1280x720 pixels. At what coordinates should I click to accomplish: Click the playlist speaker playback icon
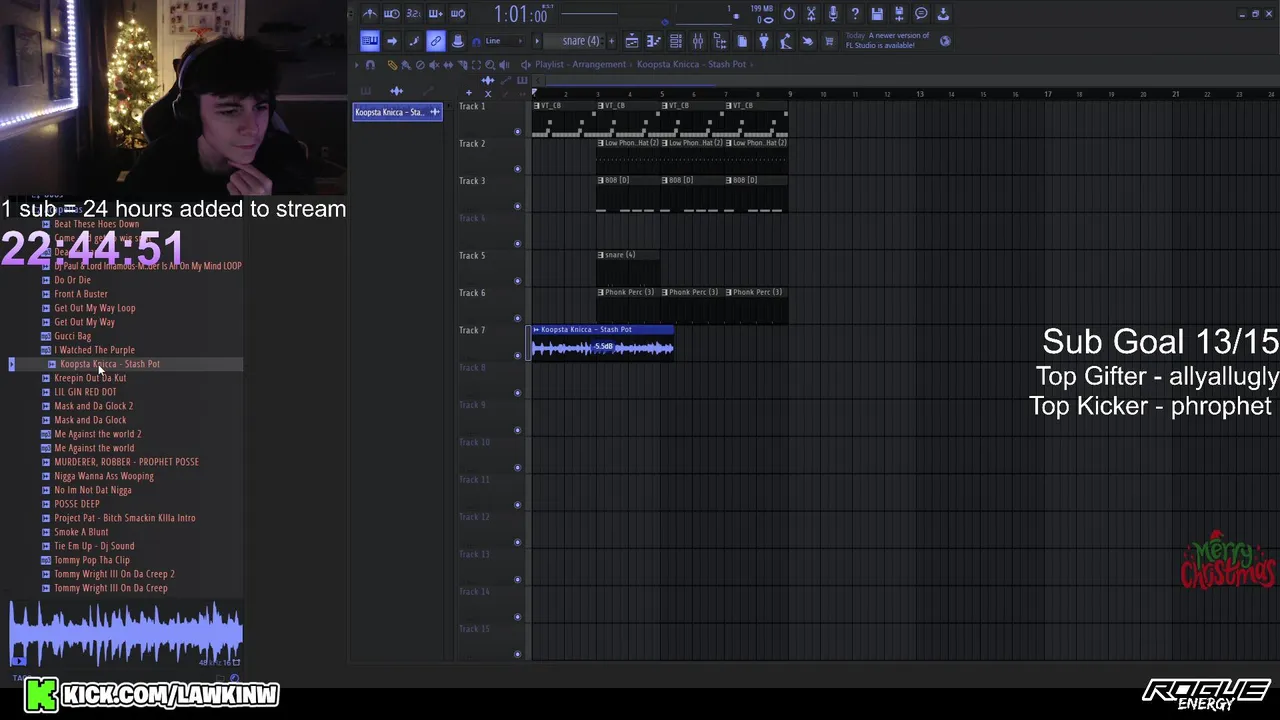pos(503,64)
